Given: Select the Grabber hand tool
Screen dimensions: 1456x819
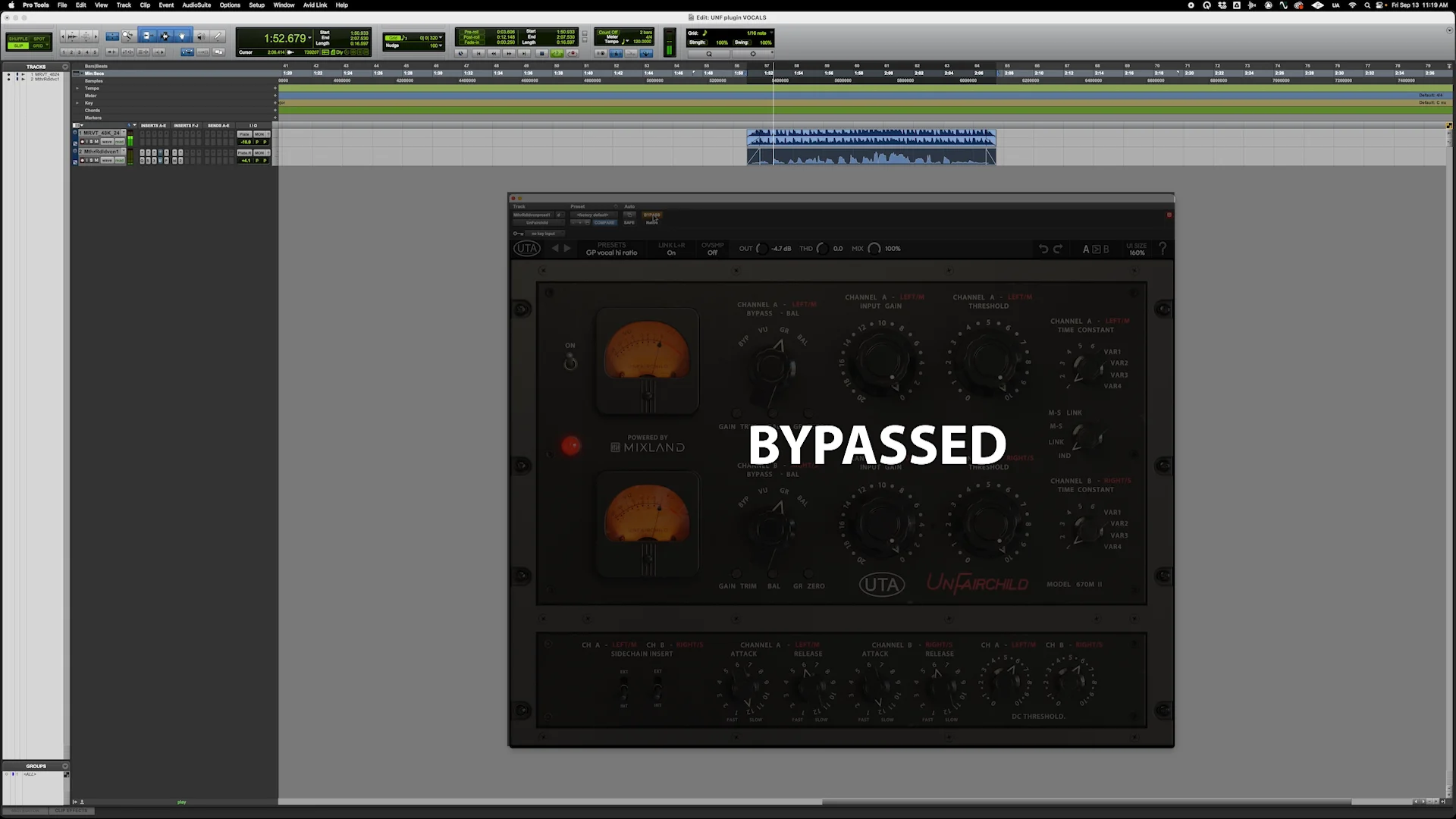Looking at the screenshot, I should coord(182,36).
